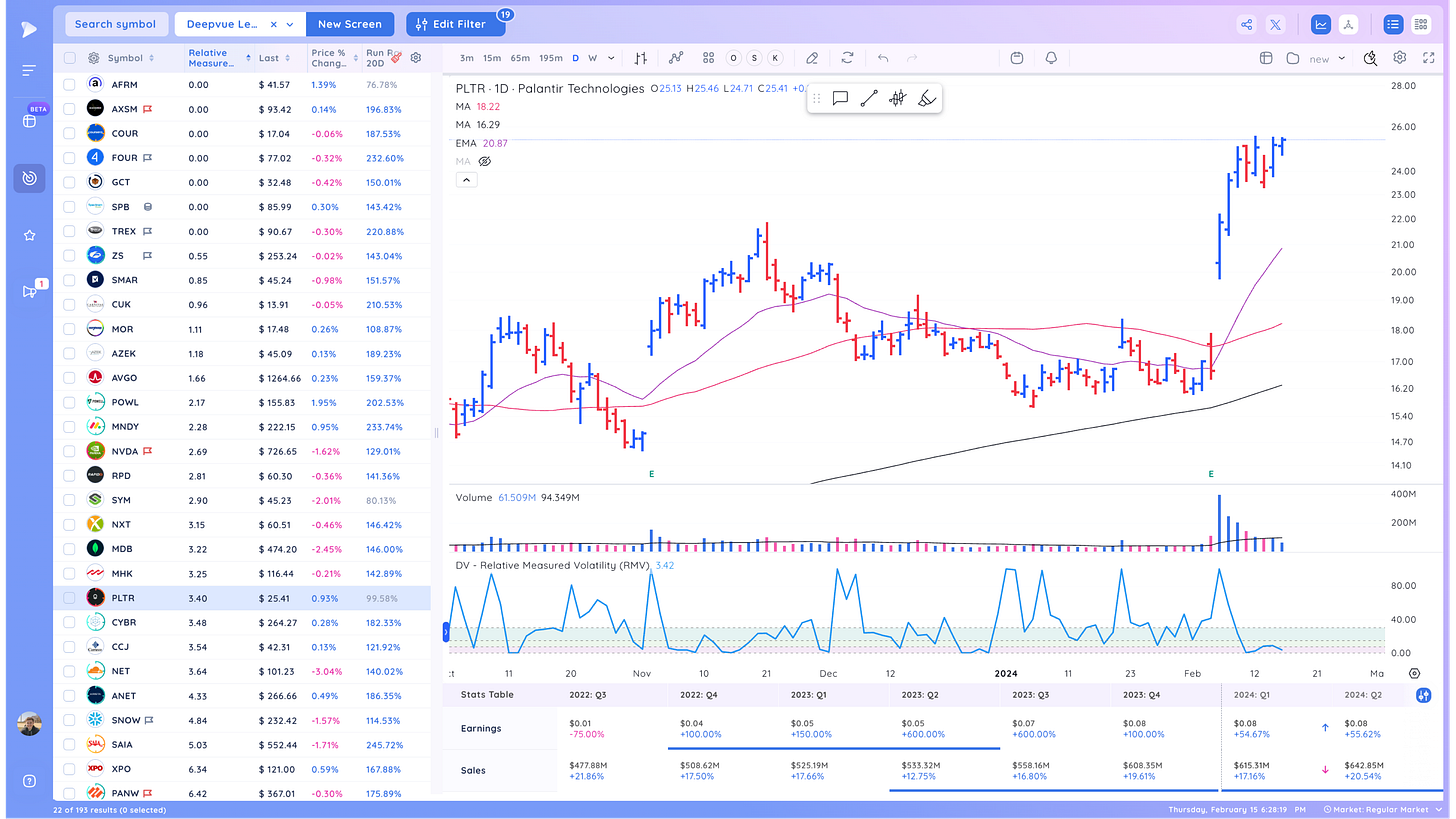
Task: Select the 3m timeframe
Action: [466, 58]
